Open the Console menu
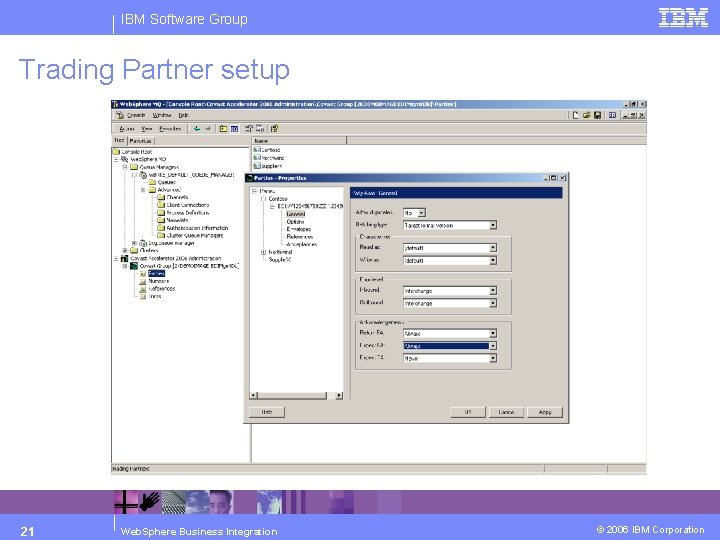The height and width of the screenshot is (540, 720). (x=136, y=115)
